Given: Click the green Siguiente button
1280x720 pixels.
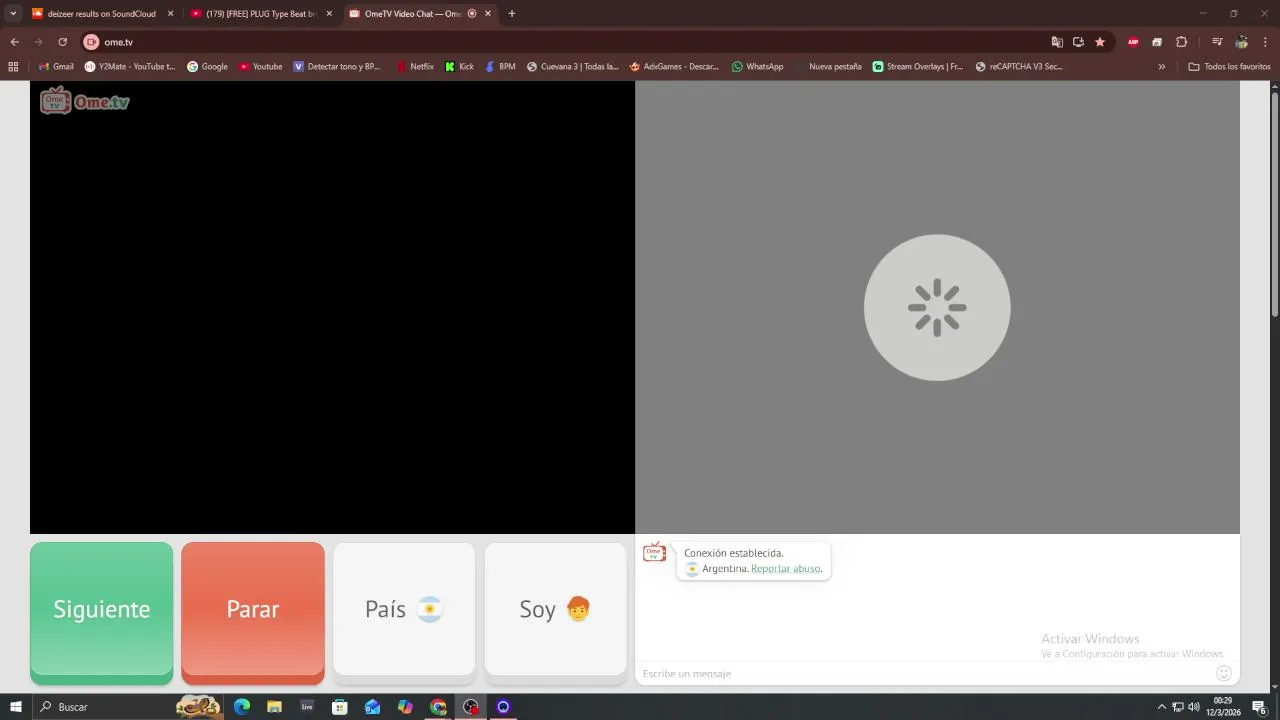Looking at the screenshot, I should [x=101, y=611].
